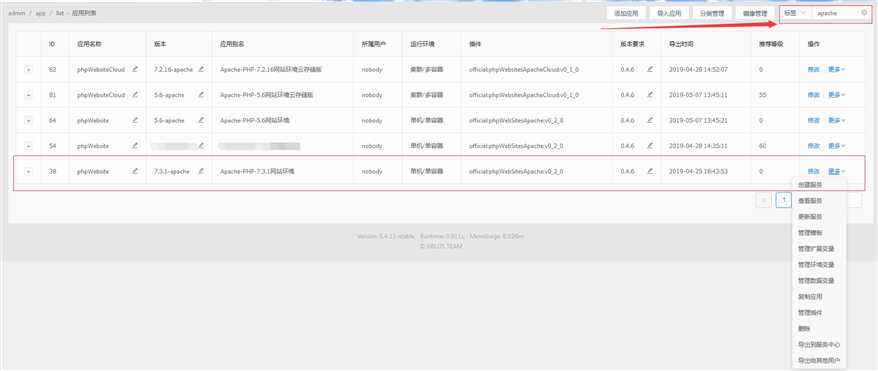Go to previous page arrow in pagination

[763, 200]
